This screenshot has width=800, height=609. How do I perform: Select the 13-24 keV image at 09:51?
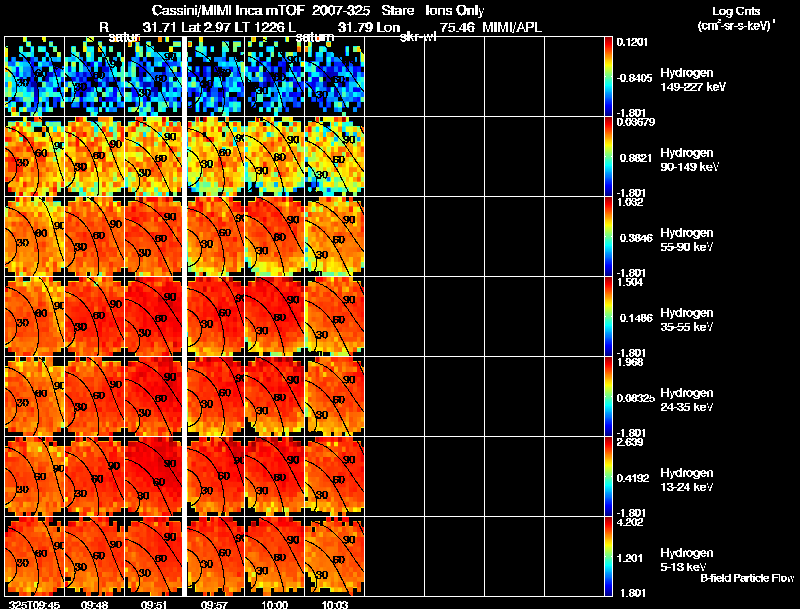click(155, 476)
